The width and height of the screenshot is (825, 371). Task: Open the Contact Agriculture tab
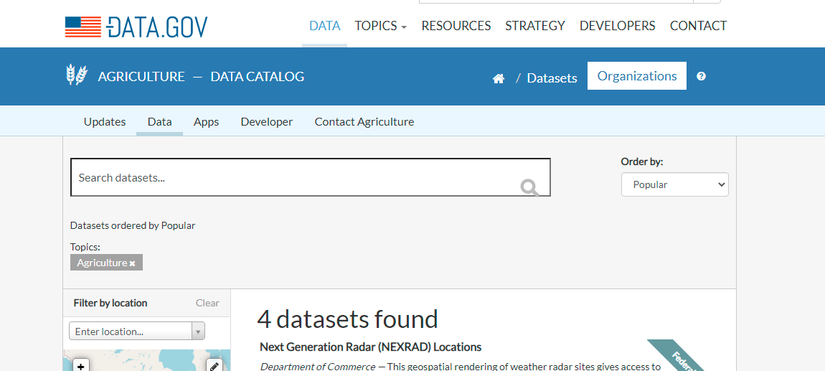click(x=364, y=122)
